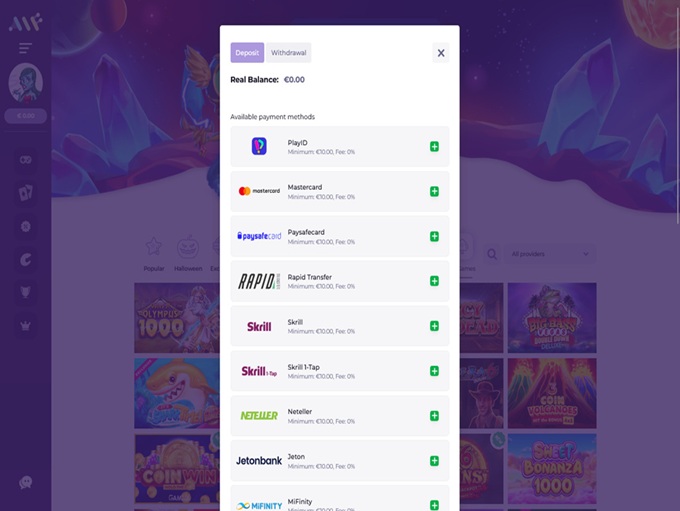Click the game search magnifier icon
Screen dimensions: 680x511
pos(492,254)
